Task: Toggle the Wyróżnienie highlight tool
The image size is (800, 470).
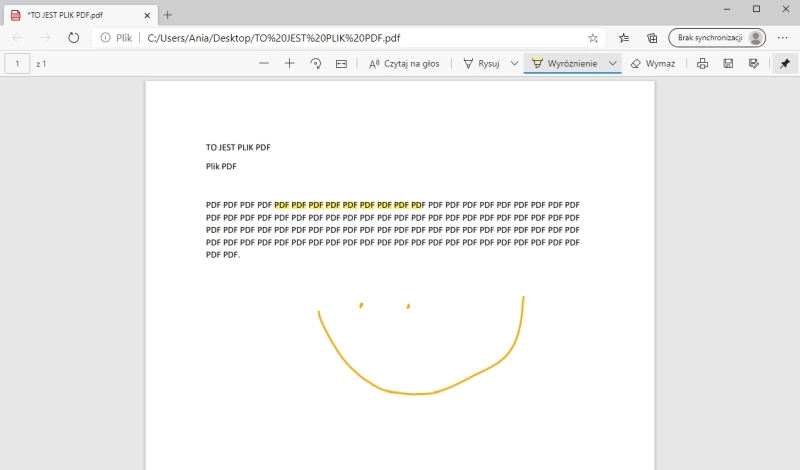Action: tap(564, 63)
